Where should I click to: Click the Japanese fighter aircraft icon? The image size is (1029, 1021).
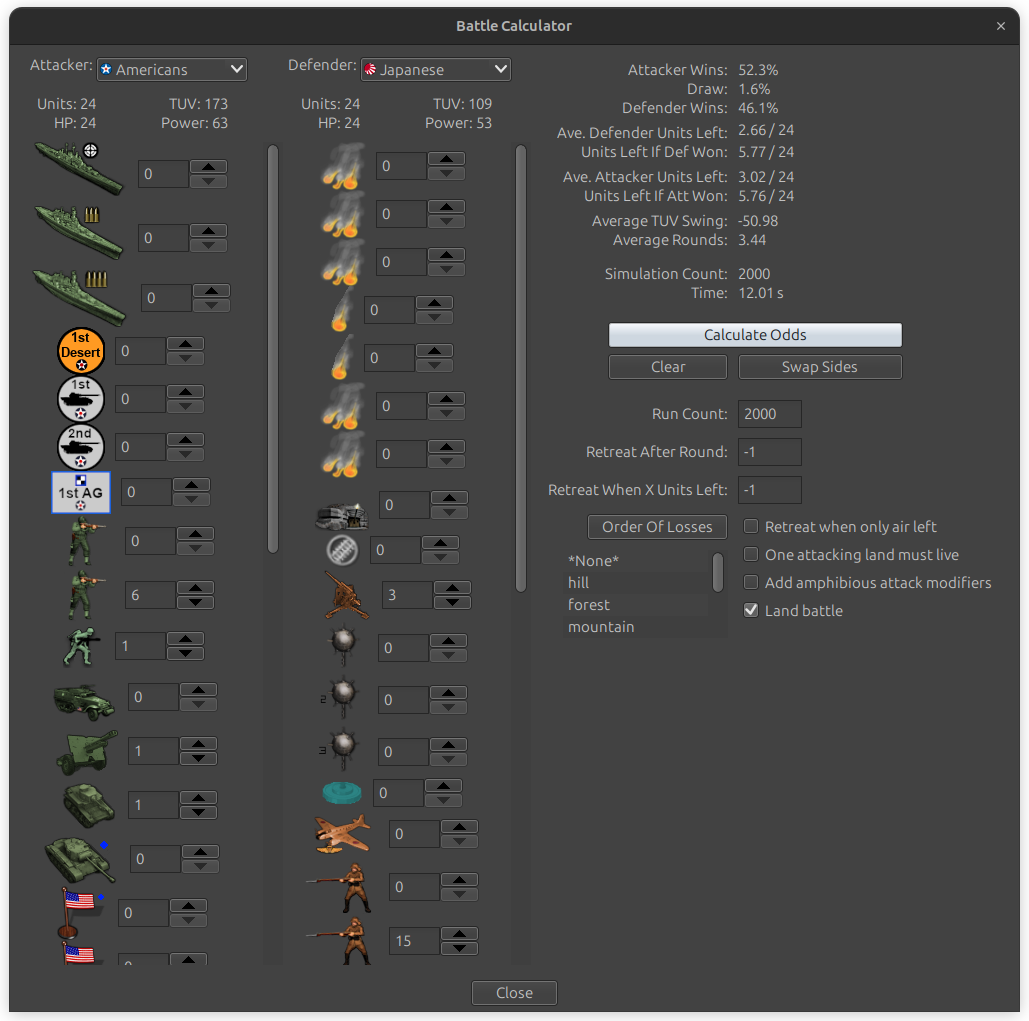[343, 833]
